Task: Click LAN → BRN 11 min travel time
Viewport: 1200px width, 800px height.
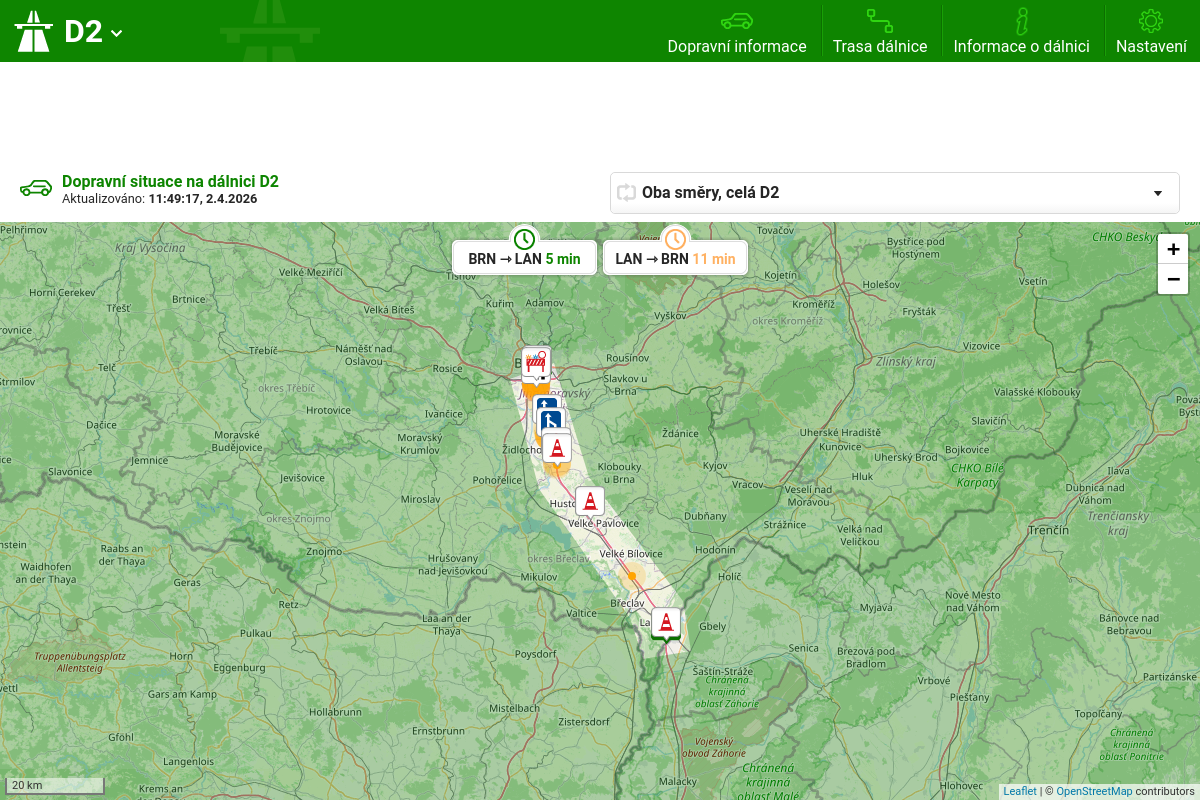Action: click(x=675, y=258)
